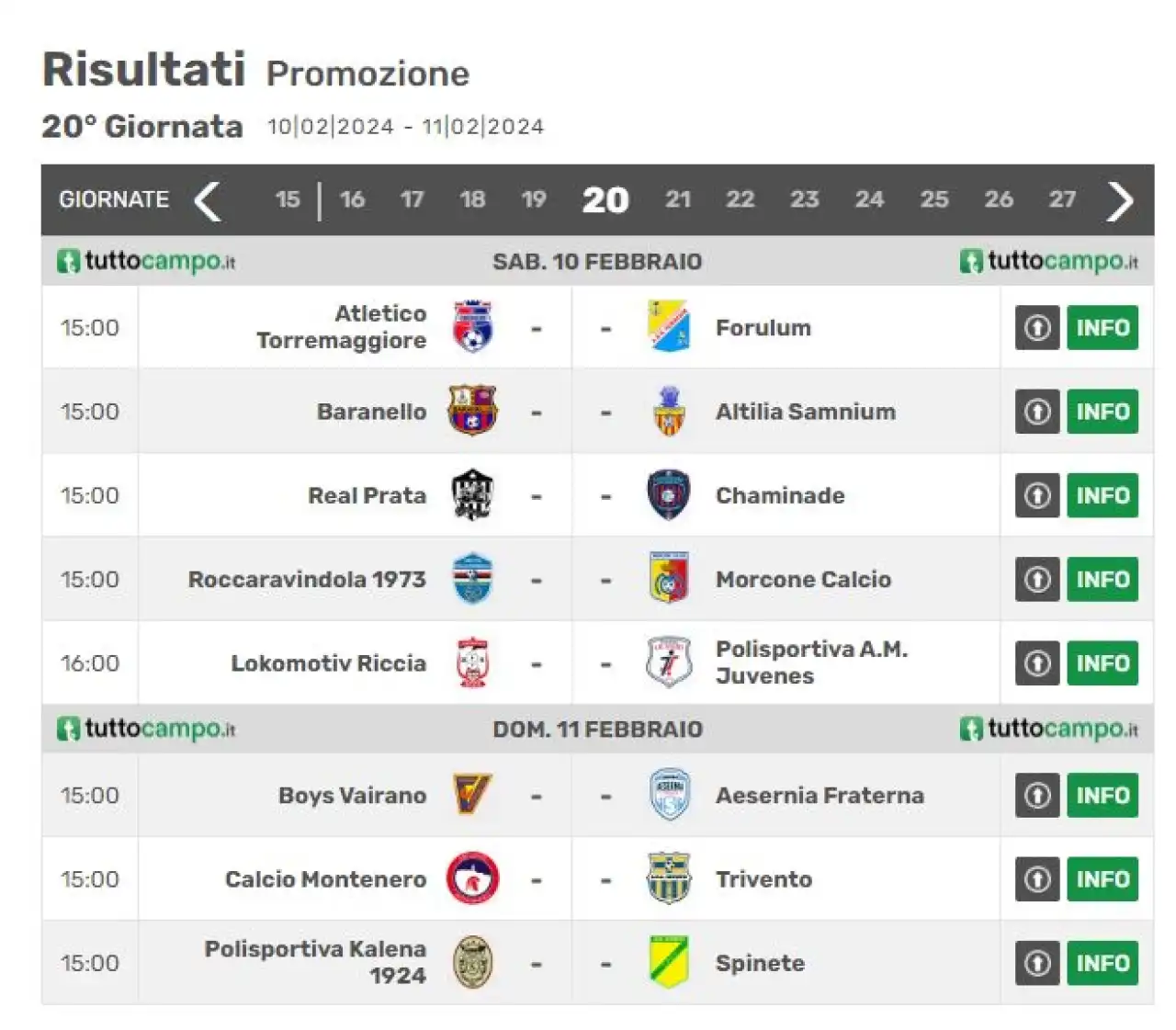The height and width of the screenshot is (1030, 1176).
Task: Open Roccaravindola 1973 team link
Action: tap(307, 579)
